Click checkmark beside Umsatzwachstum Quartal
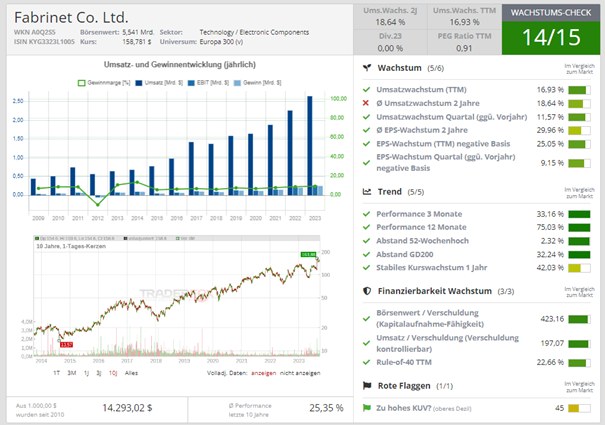This screenshot has width=605, height=425. click(x=366, y=117)
